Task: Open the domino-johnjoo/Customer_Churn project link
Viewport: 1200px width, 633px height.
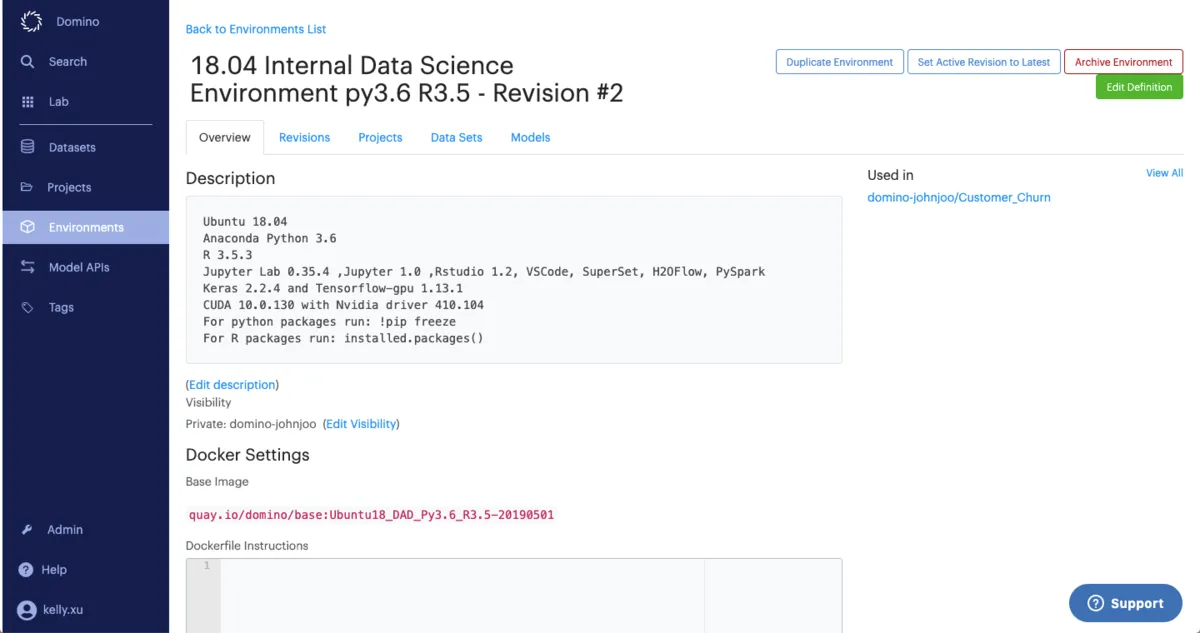Action: pyautogui.click(x=958, y=198)
